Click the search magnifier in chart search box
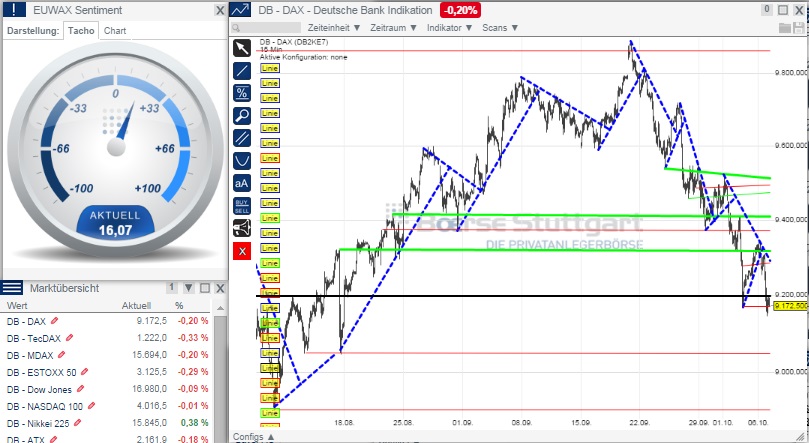Screen dimensions: 809x443 pyautogui.click(x=236, y=28)
